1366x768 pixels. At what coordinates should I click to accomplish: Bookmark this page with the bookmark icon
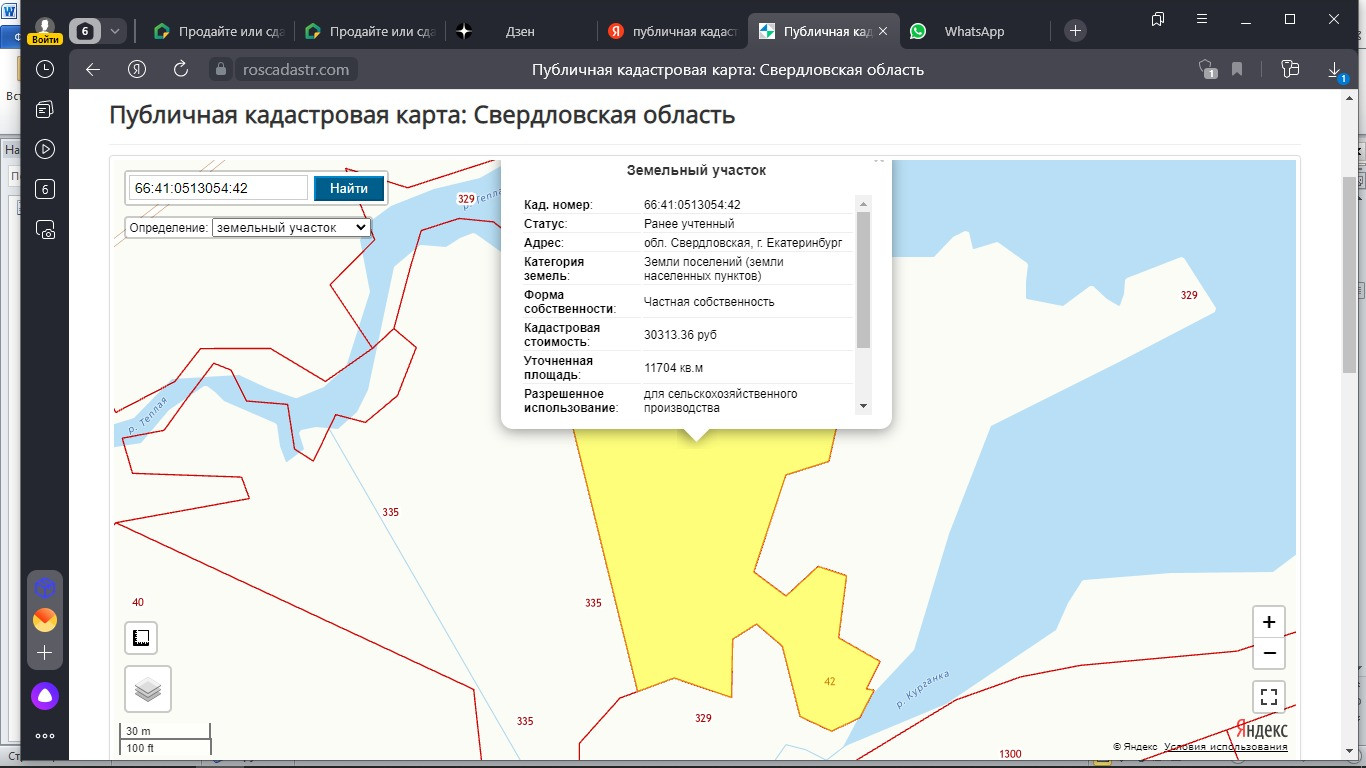tap(1237, 69)
